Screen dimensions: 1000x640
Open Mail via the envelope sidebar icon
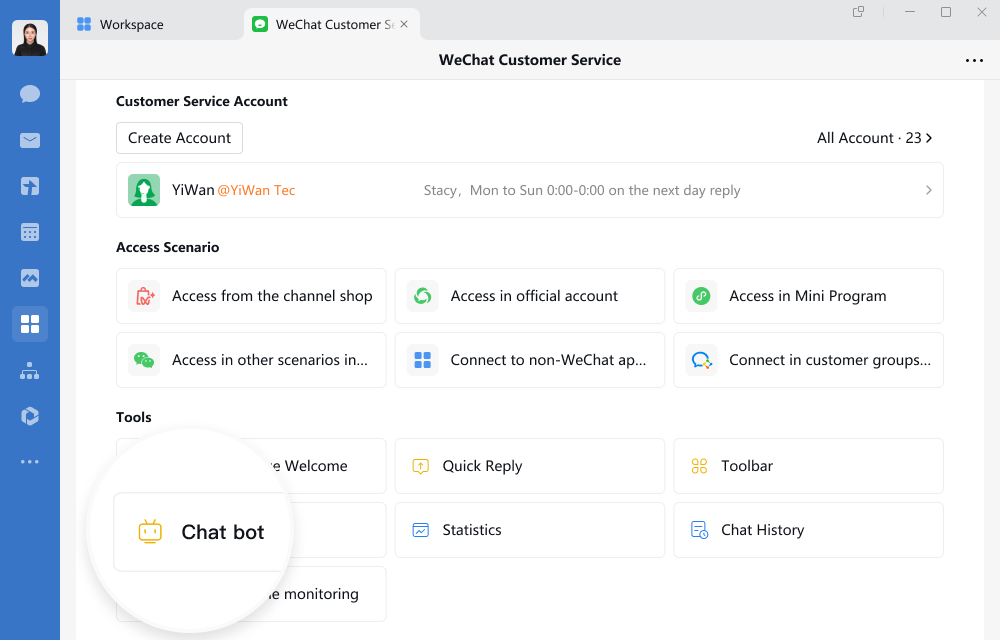30,140
